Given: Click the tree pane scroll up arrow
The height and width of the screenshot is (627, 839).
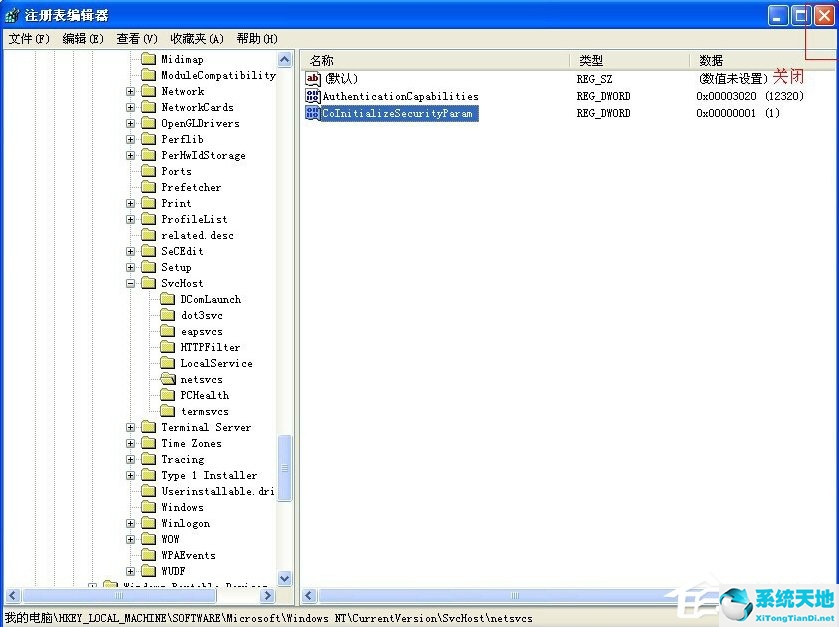Looking at the screenshot, I should pyautogui.click(x=285, y=59).
